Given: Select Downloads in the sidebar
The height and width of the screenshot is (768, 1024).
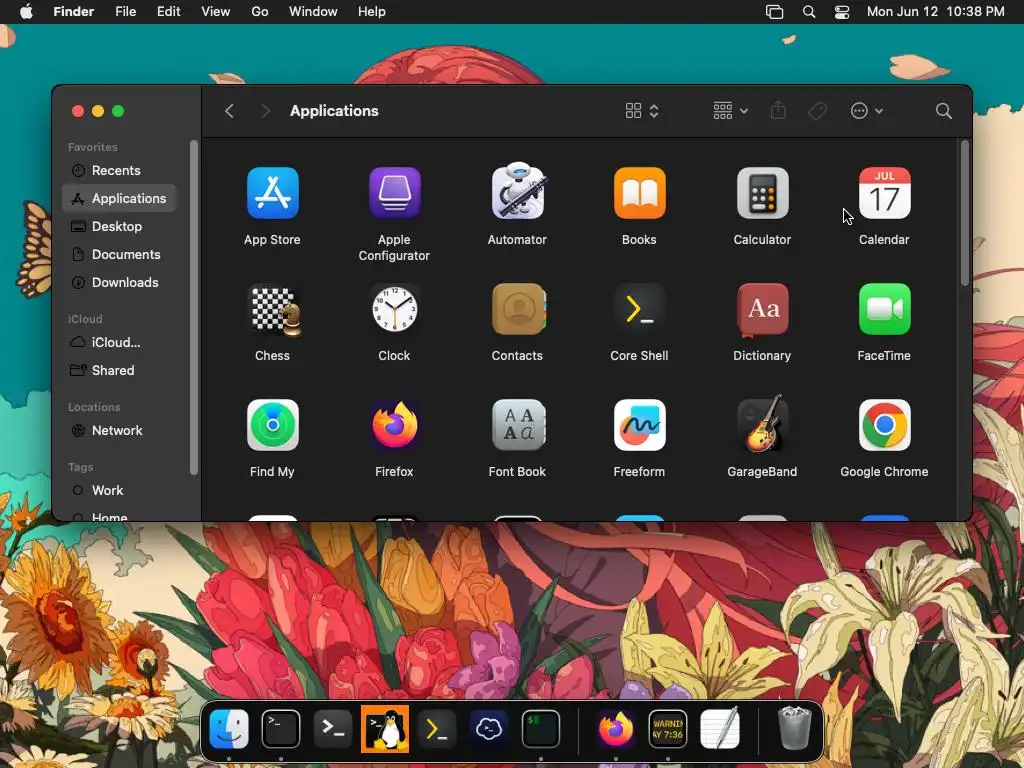Looking at the screenshot, I should (120, 283).
